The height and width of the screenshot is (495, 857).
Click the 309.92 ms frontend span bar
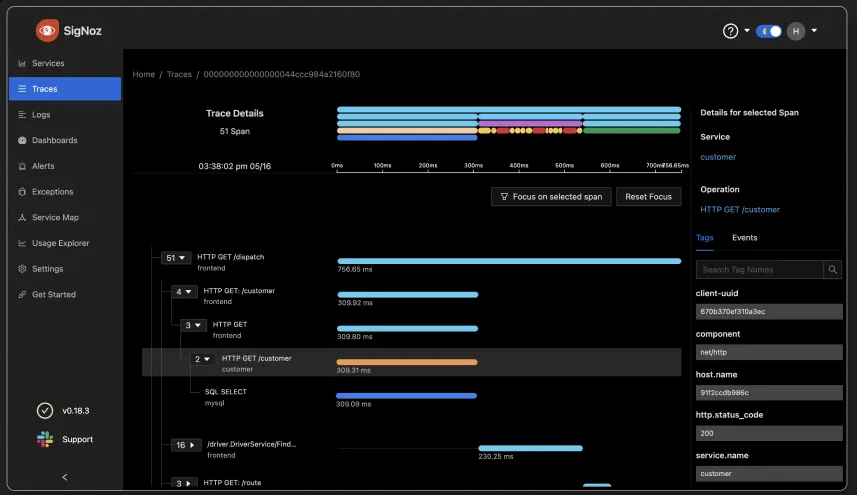(x=408, y=295)
